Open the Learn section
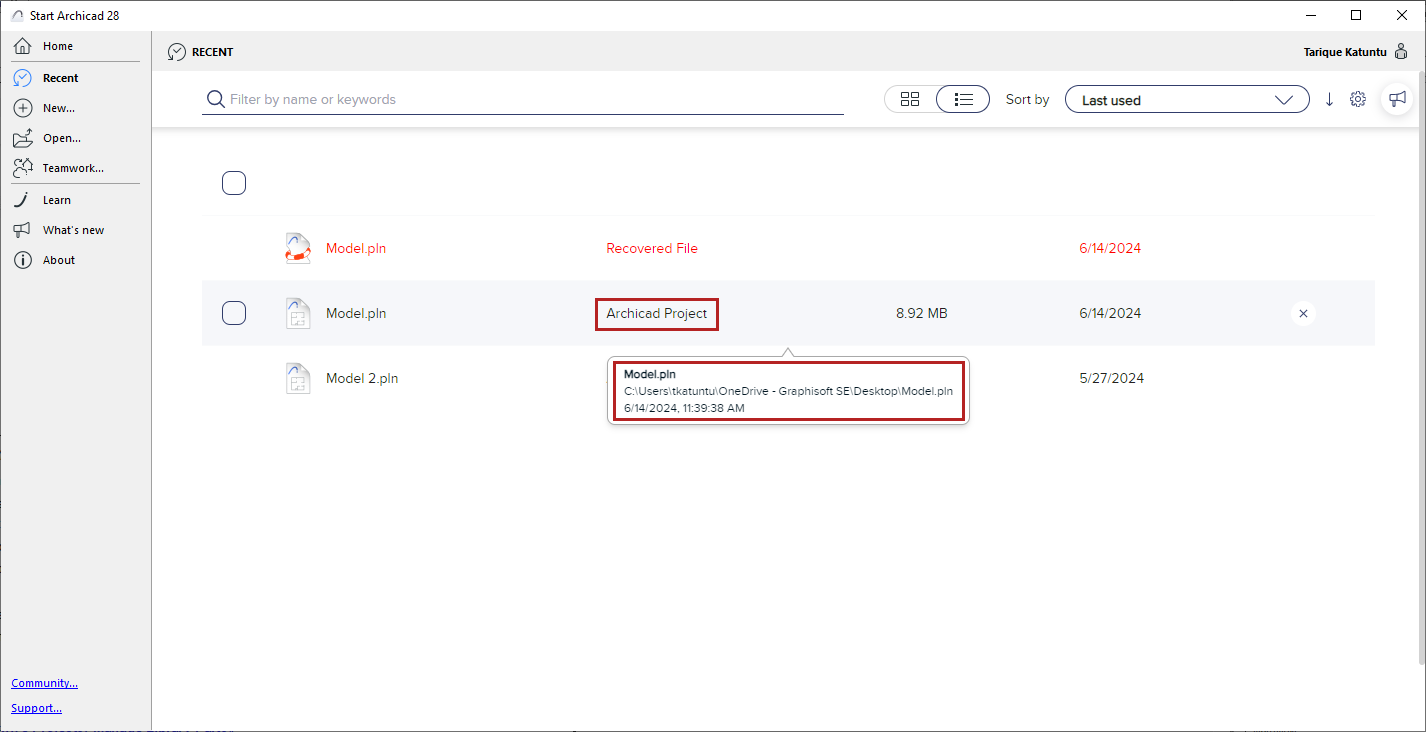The image size is (1426, 732). (x=56, y=200)
